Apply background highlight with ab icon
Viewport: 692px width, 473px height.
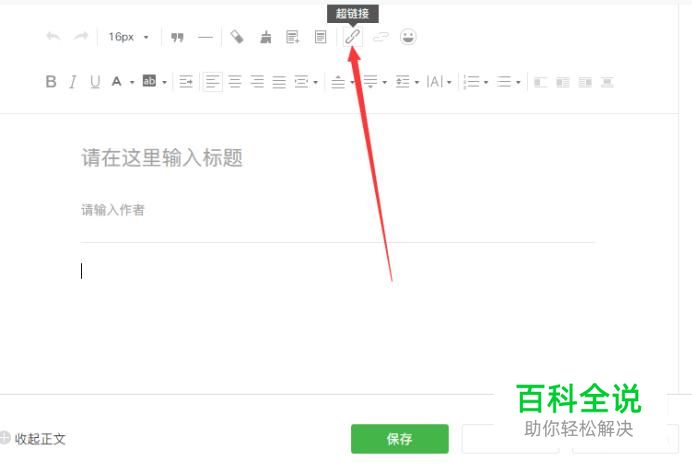pos(149,81)
